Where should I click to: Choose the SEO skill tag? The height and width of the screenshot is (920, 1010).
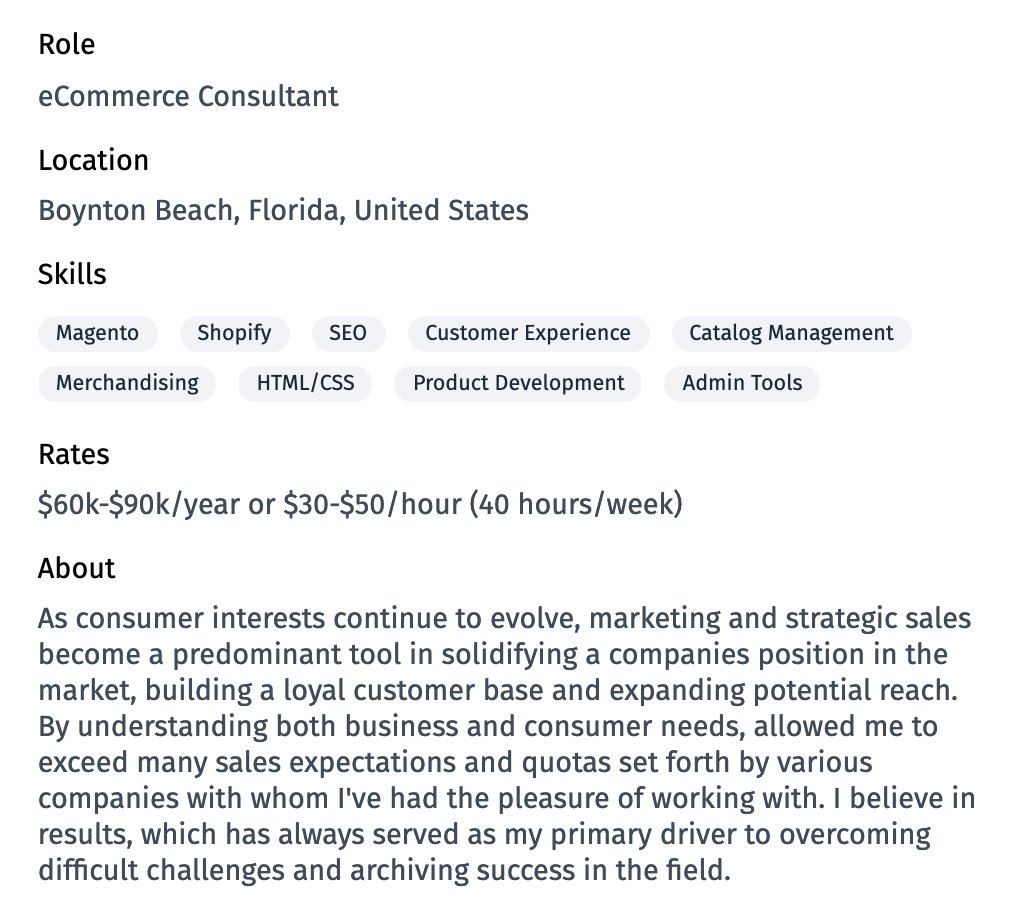[x=348, y=334]
